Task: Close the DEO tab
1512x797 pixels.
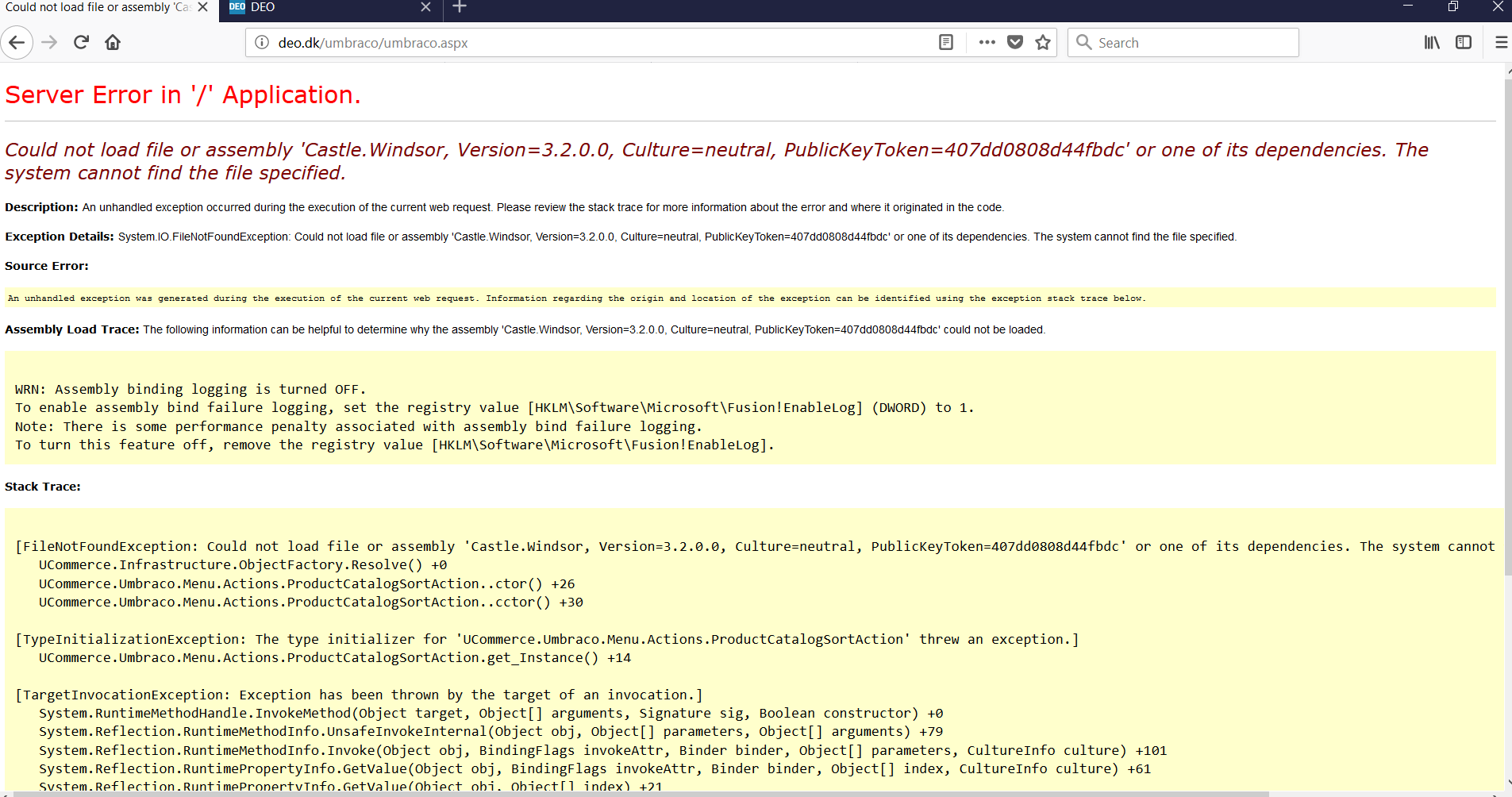Action: pyautogui.click(x=425, y=7)
